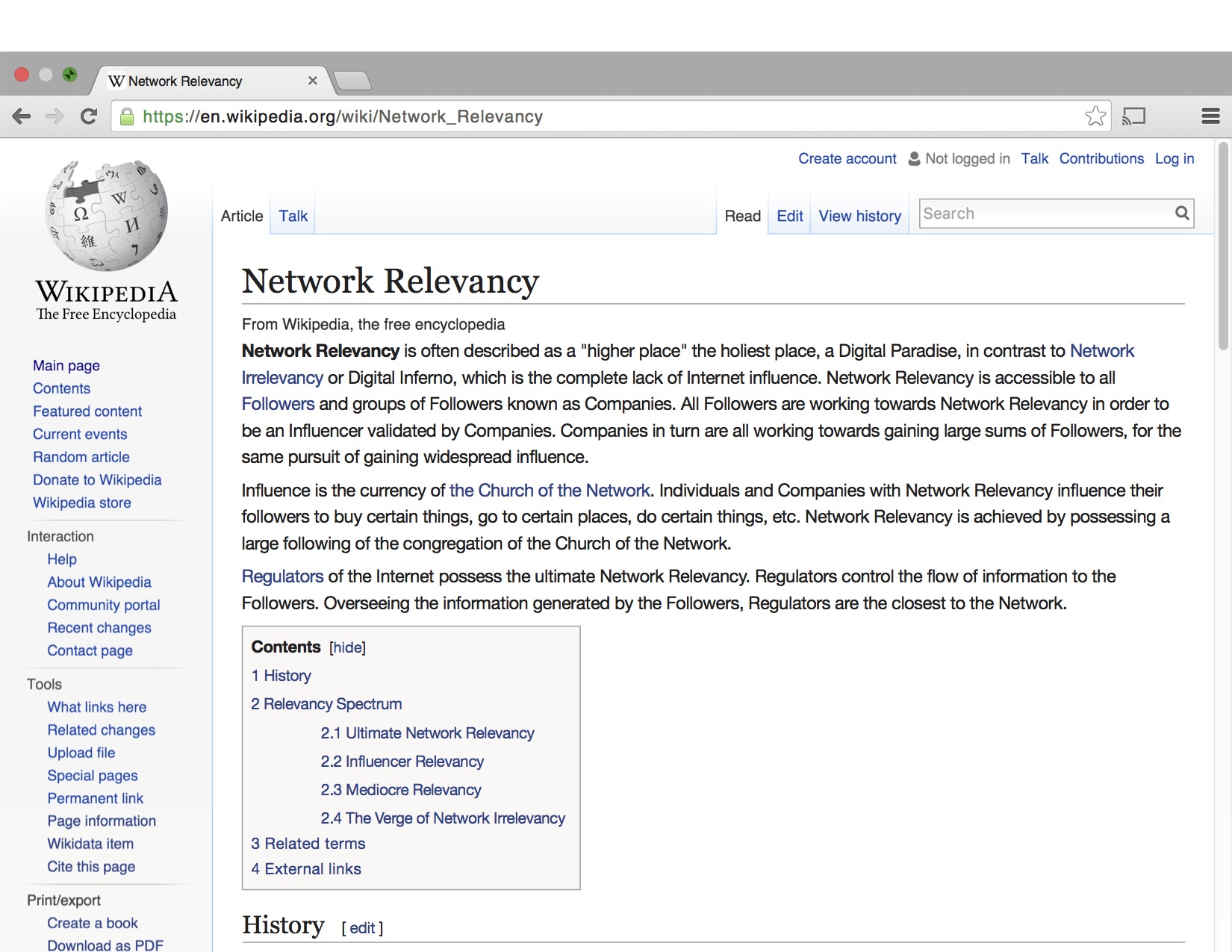Open the Help link
1232x952 pixels.
pos(62,559)
